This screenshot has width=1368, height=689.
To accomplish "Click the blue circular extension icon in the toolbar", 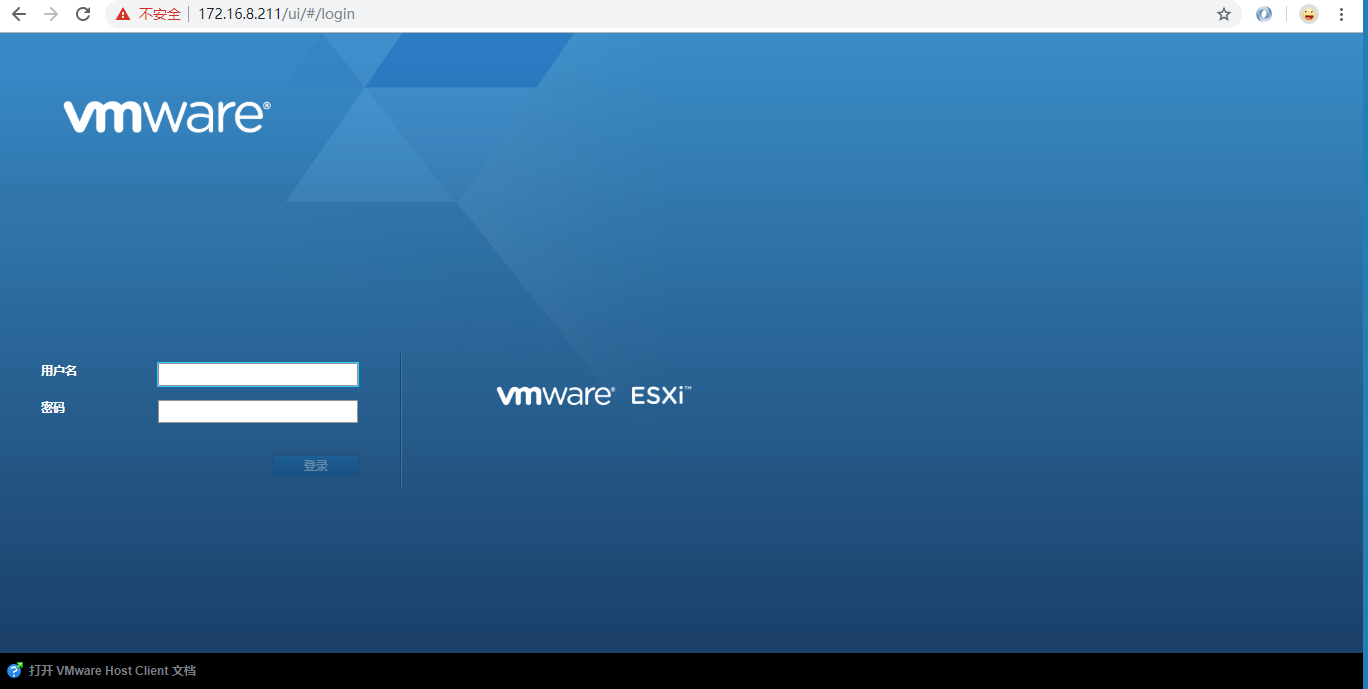I will click(1264, 14).
